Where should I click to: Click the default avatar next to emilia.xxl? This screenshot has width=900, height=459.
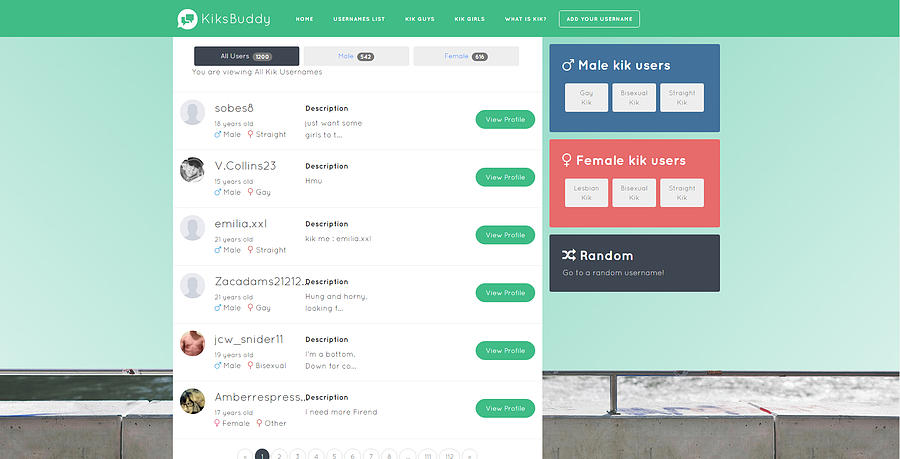click(192, 228)
